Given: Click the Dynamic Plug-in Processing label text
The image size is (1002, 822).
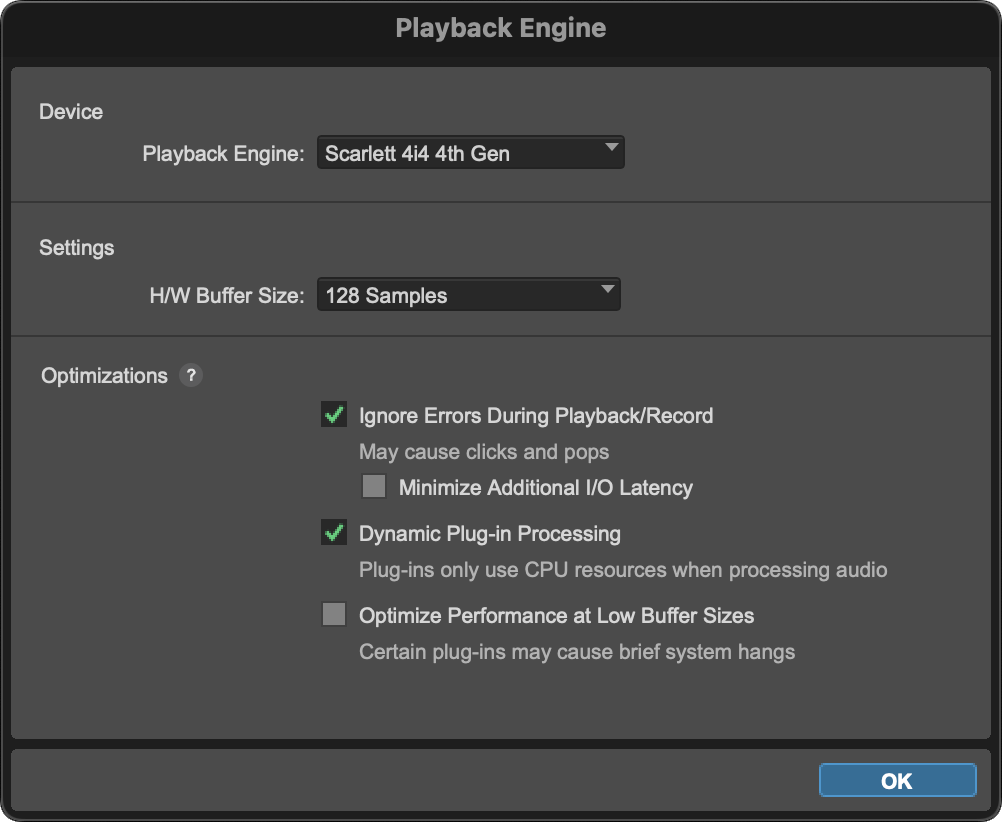Looking at the screenshot, I should point(490,534).
